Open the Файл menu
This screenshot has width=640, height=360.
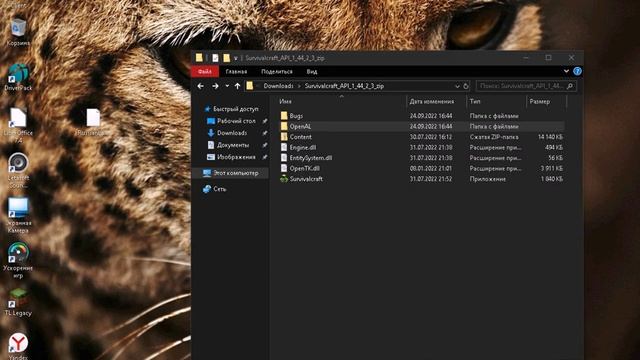tap(204, 71)
